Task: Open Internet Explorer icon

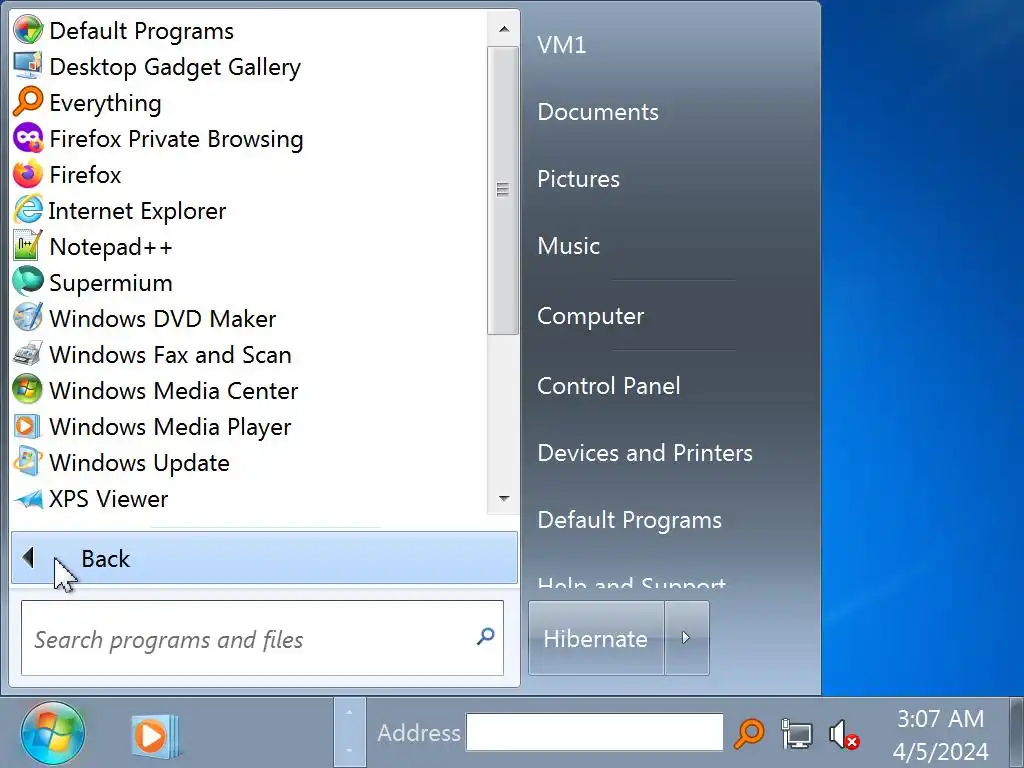Action: (28, 210)
